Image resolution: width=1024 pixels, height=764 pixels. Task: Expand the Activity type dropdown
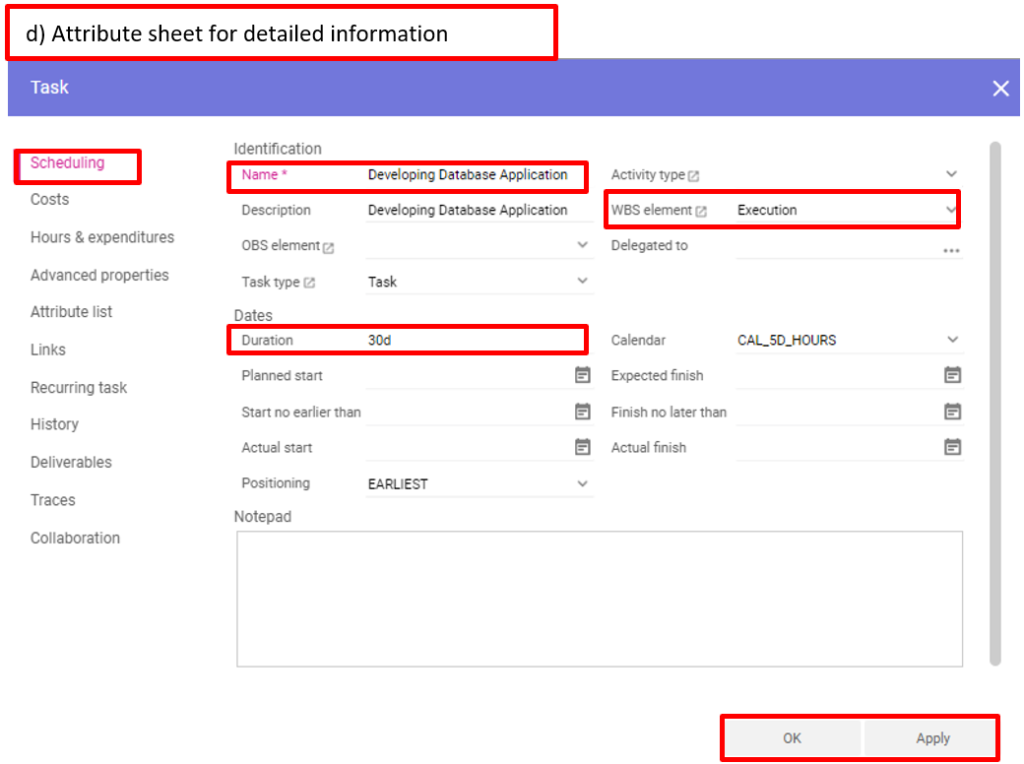click(x=951, y=174)
